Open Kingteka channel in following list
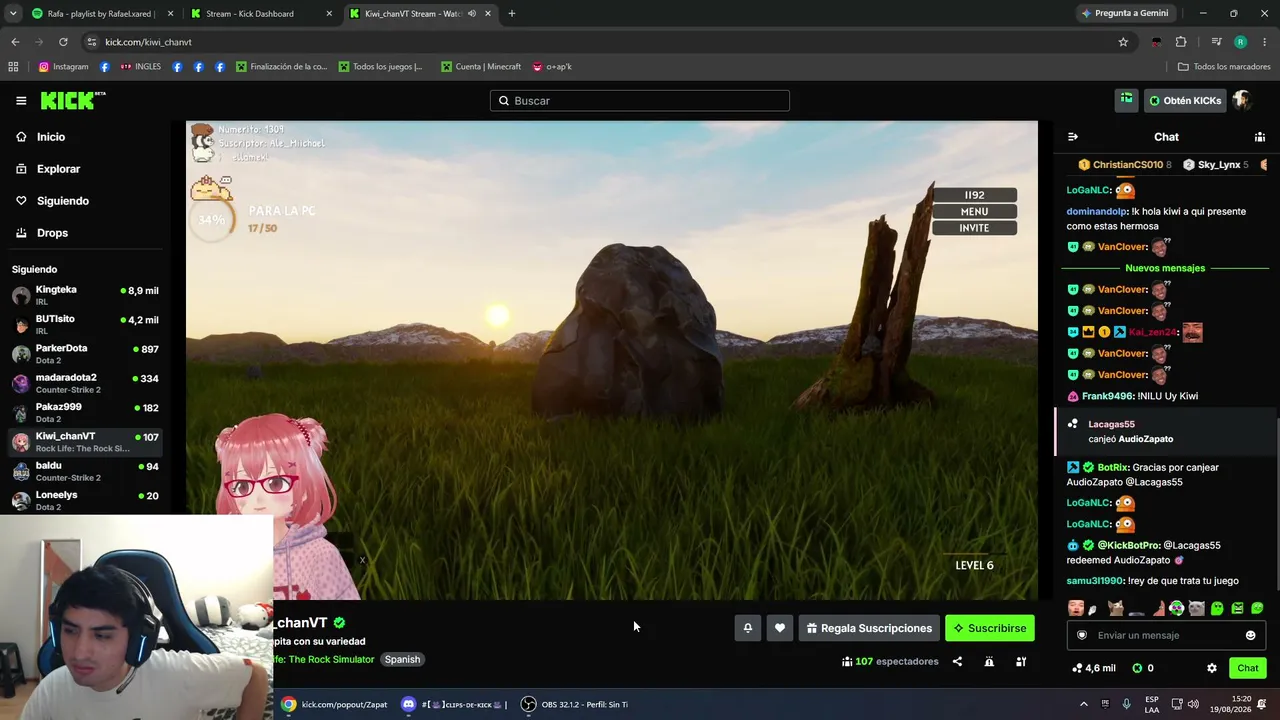 [85, 295]
